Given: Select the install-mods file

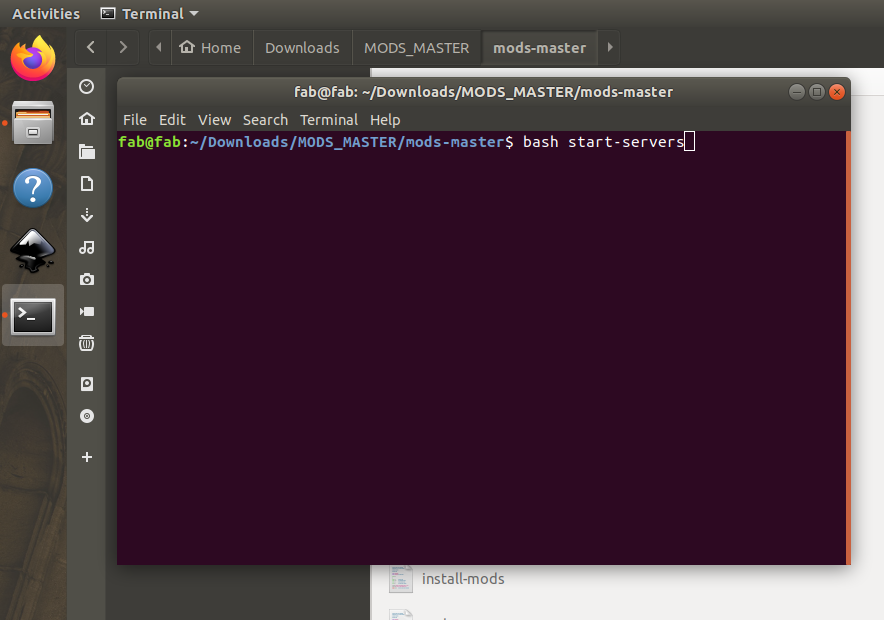Looking at the screenshot, I should [462, 579].
